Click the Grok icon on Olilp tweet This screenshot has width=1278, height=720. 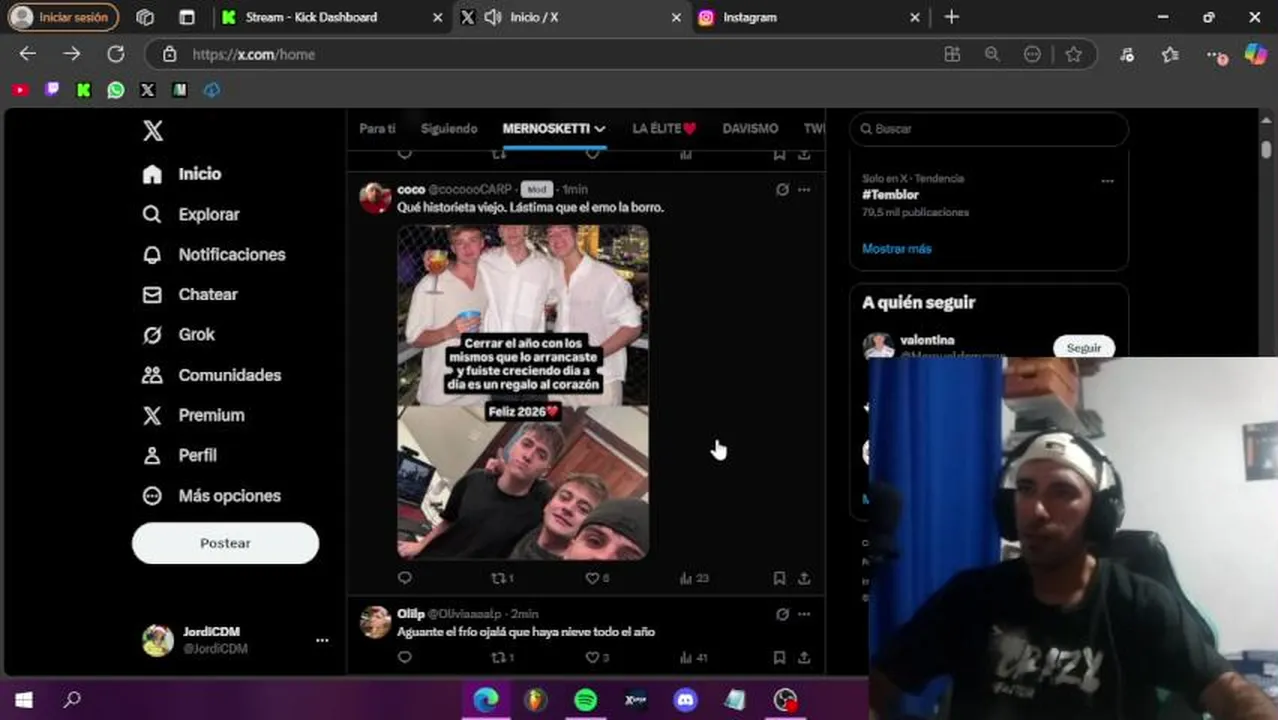[x=782, y=614]
